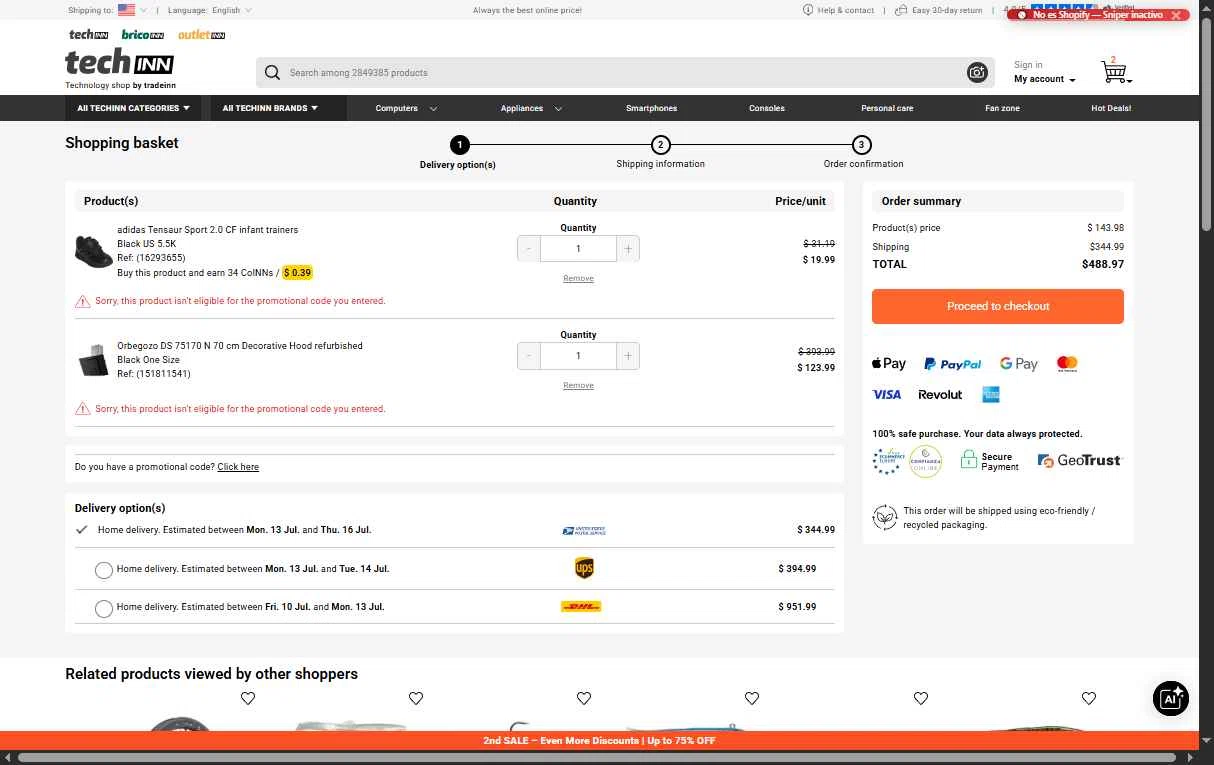This screenshot has width=1214, height=765.
Task: Click the Sign in link
Action: click(x=1028, y=65)
